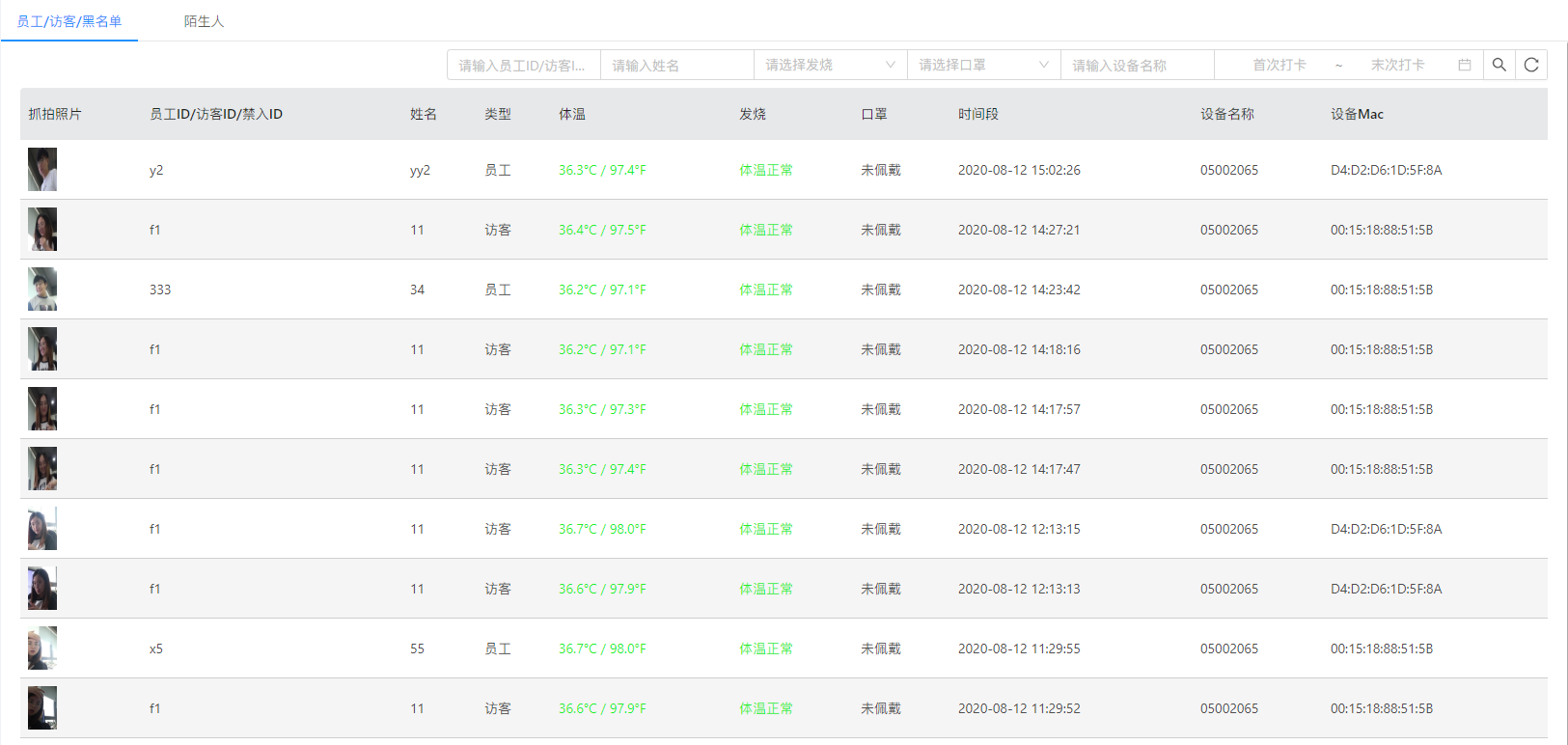
Task: Click the calendar icon in date range
Action: 1464,65
